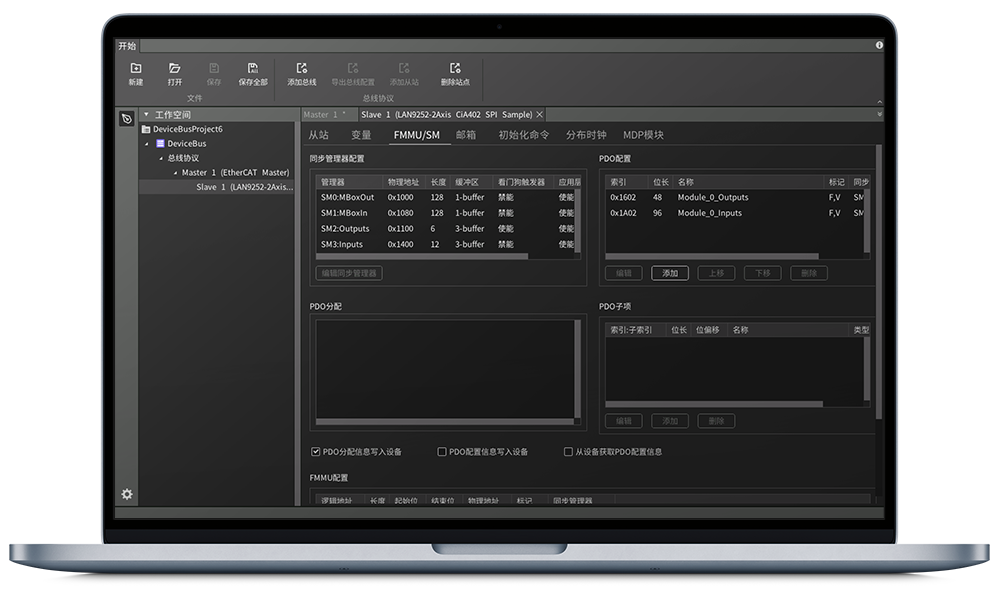Click the 添加总线 (Add Bus) icon
This screenshot has width=1000, height=600.
[301, 69]
